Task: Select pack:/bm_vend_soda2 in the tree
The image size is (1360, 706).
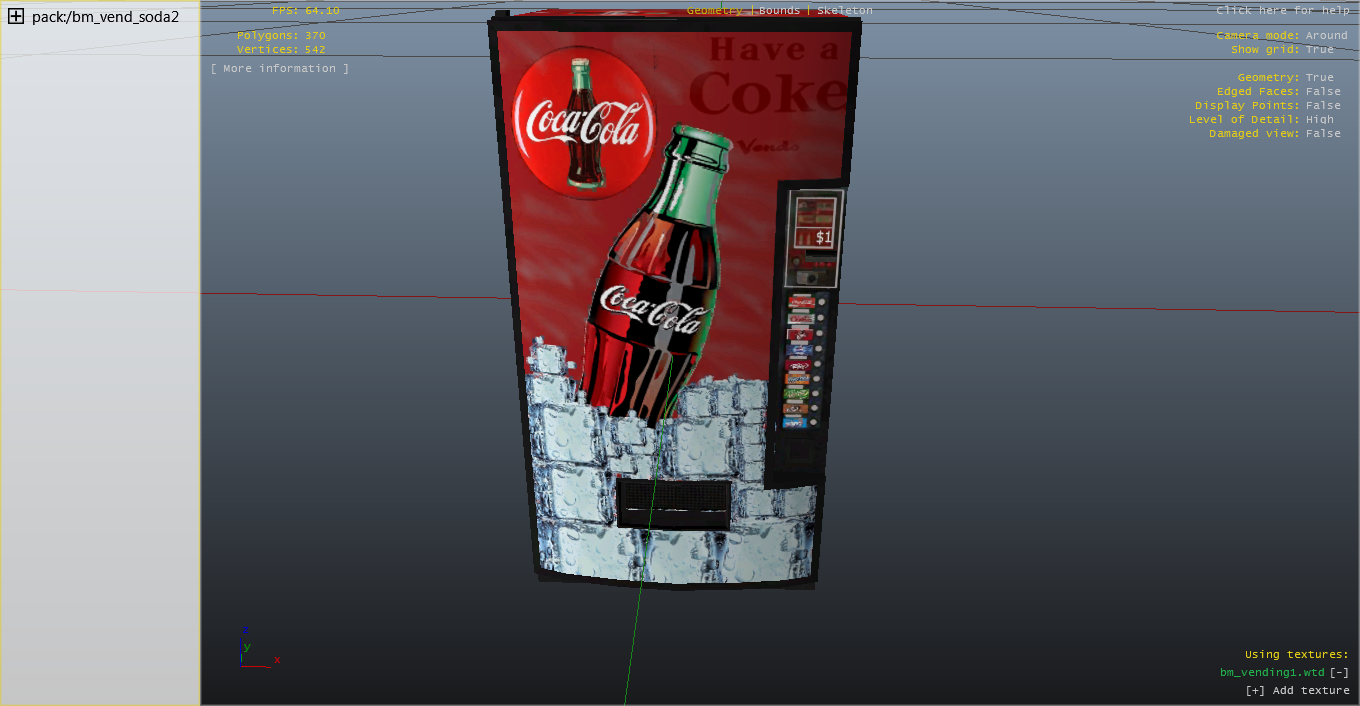Action: tap(105, 16)
